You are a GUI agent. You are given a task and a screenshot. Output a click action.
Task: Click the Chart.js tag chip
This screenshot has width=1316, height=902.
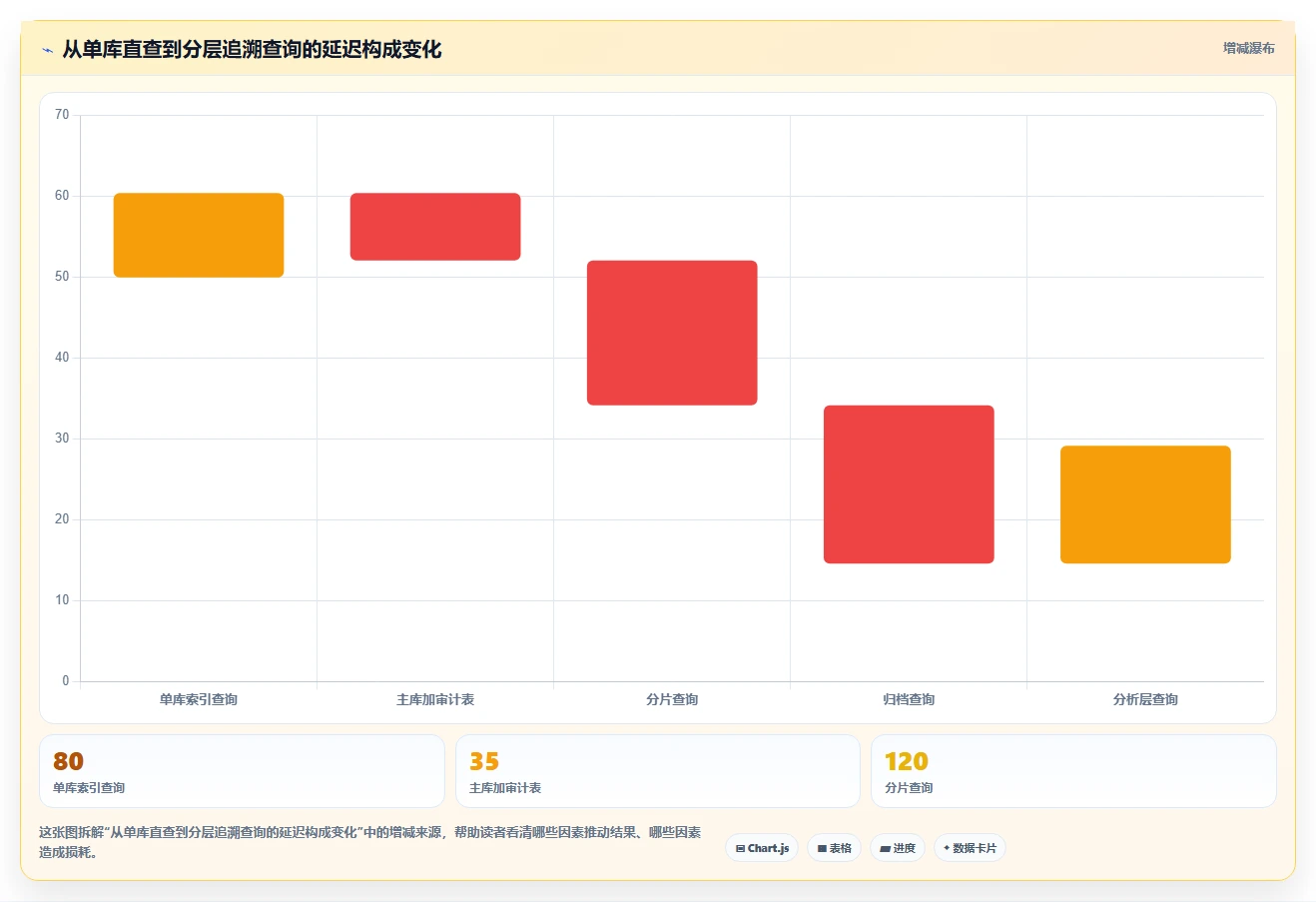(762, 848)
